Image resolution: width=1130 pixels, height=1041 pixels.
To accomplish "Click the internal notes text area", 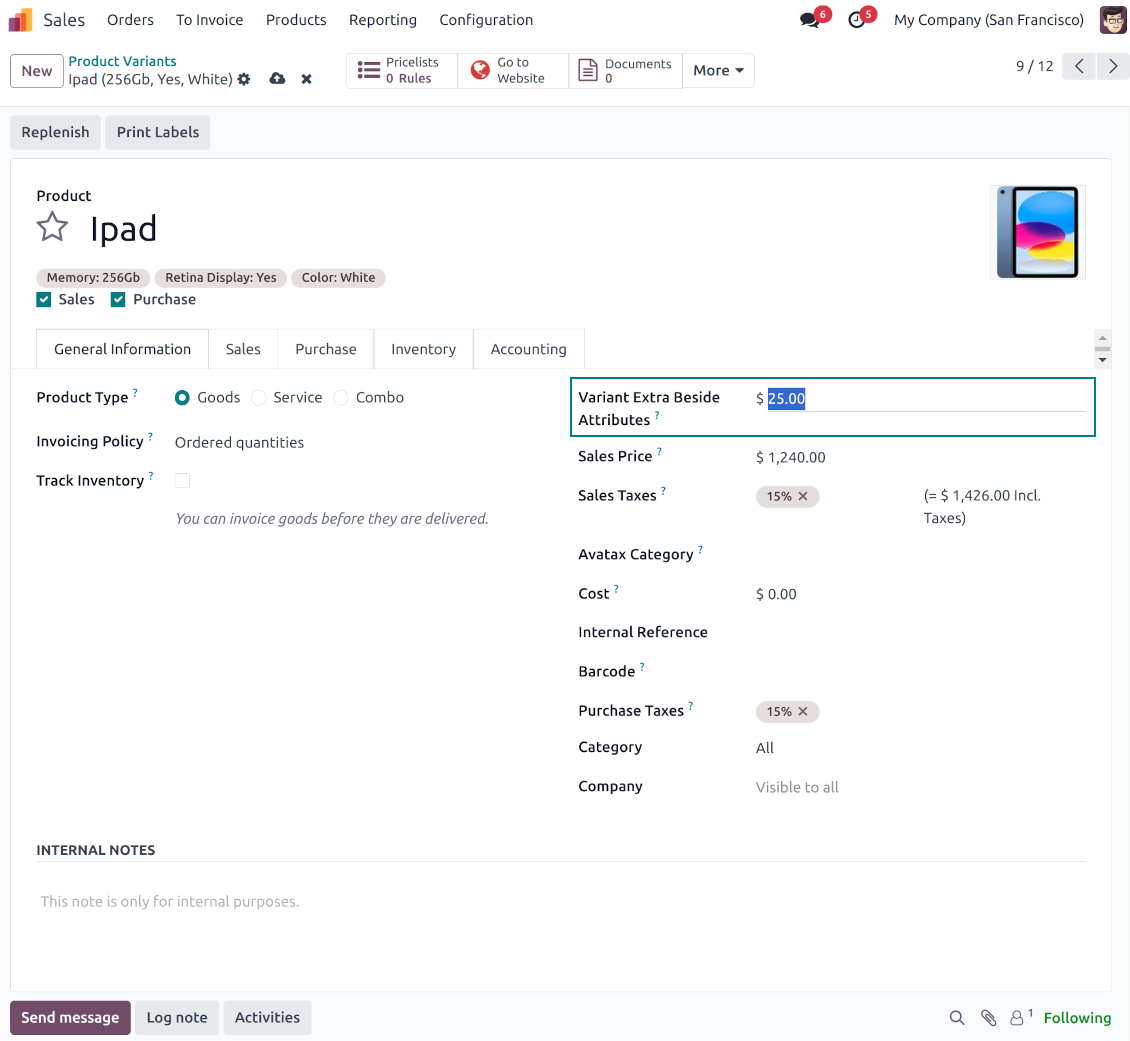I will pyautogui.click(x=561, y=902).
